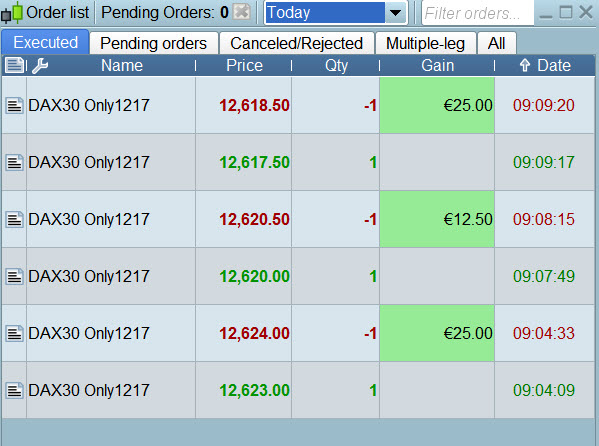Maximize the Order list window
The image size is (599, 446).
point(566,13)
